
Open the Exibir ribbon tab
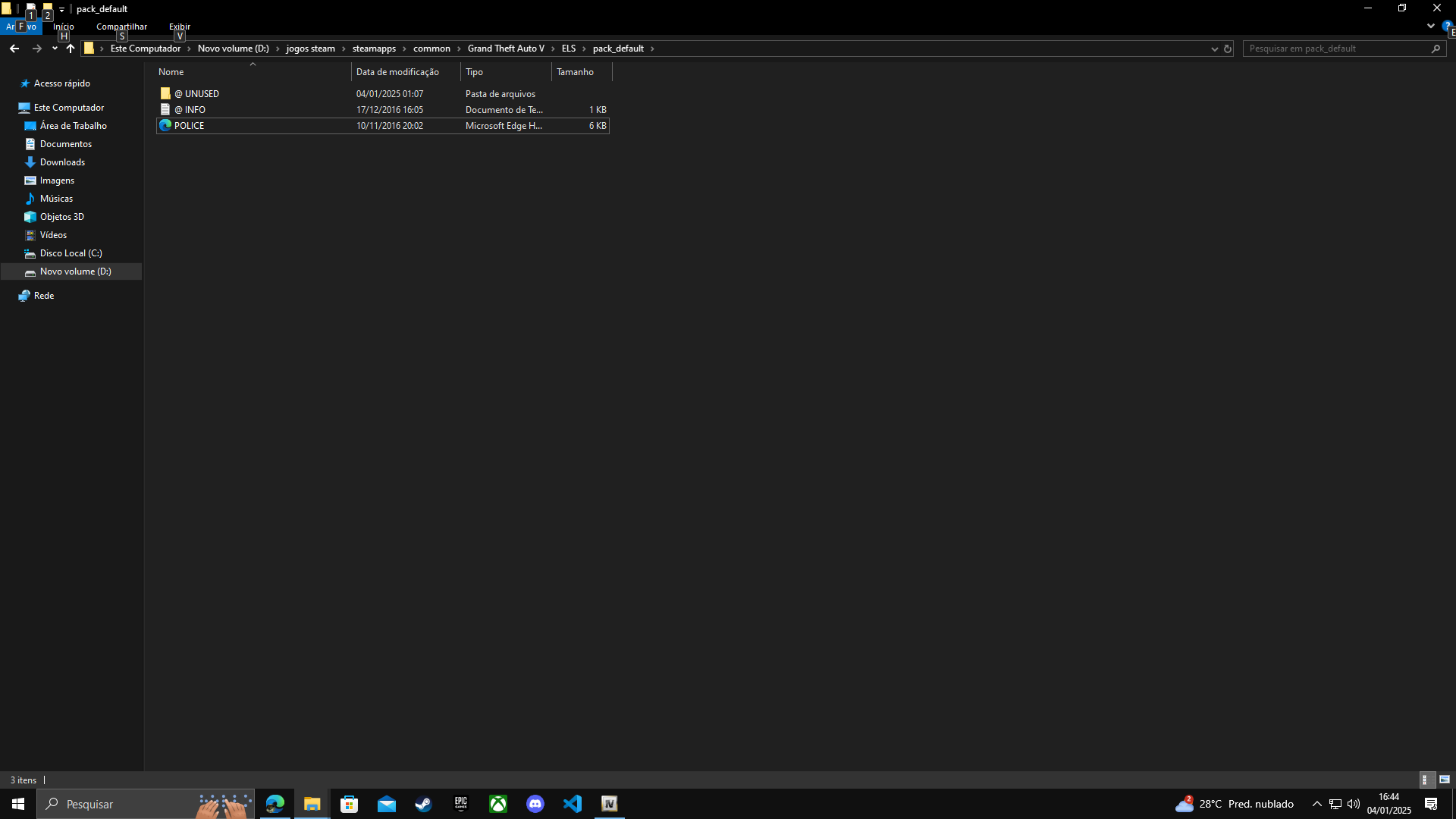(x=180, y=27)
